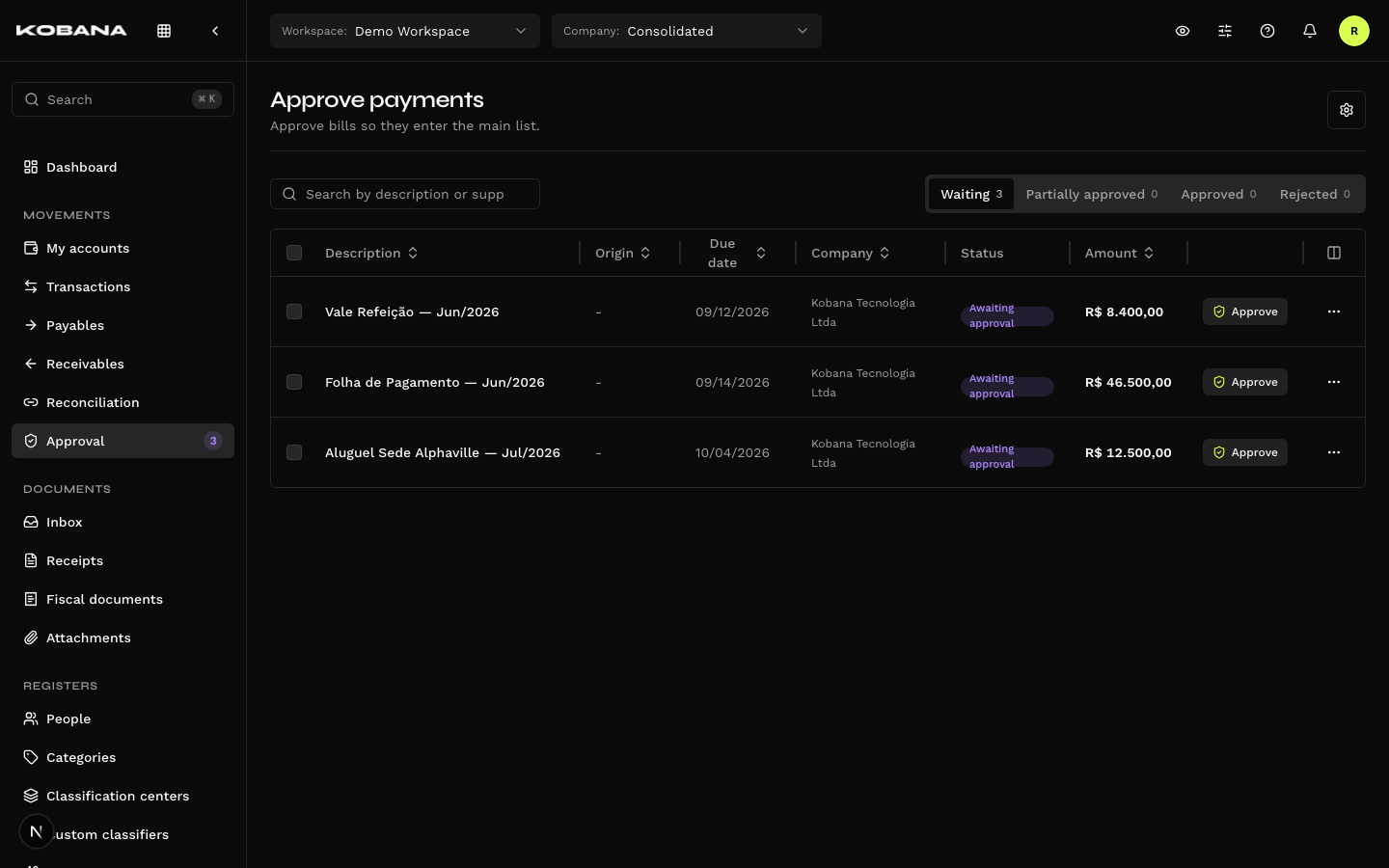
Task: Open the Dashboard page
Action: tap(123, 167)
